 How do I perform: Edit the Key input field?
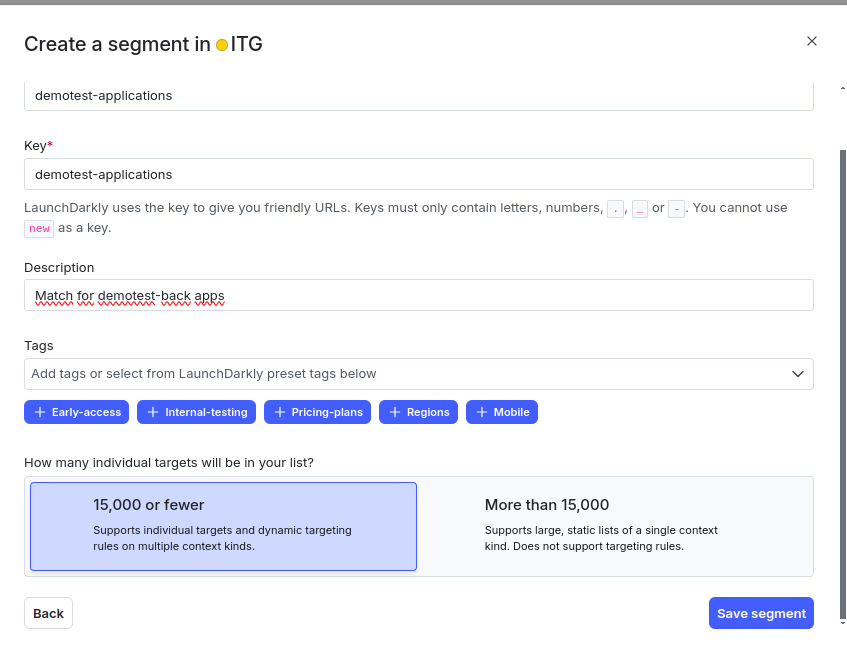coord(419,174)
